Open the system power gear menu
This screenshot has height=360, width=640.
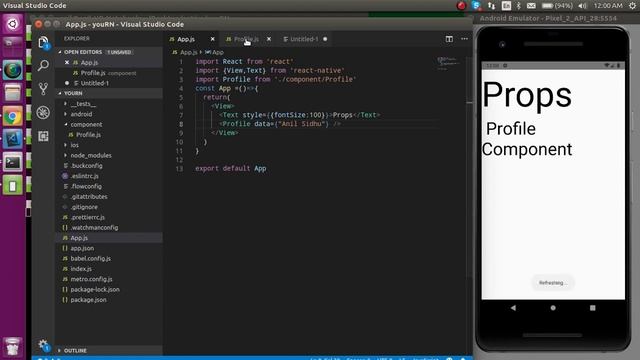(632, 5)
